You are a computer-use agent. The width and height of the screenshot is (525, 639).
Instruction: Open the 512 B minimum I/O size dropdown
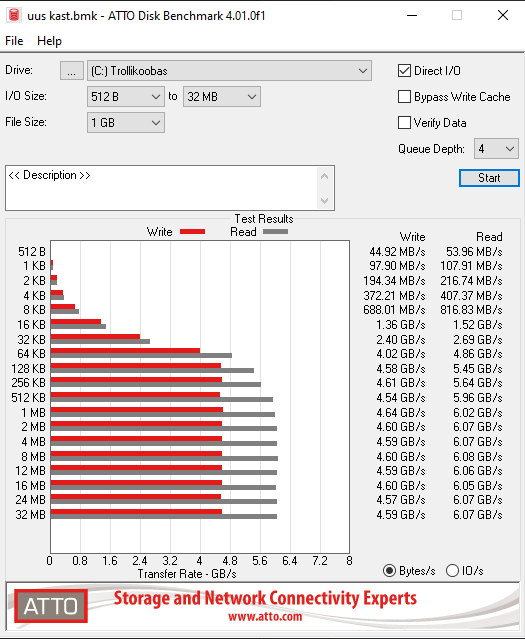coord(126,97)
